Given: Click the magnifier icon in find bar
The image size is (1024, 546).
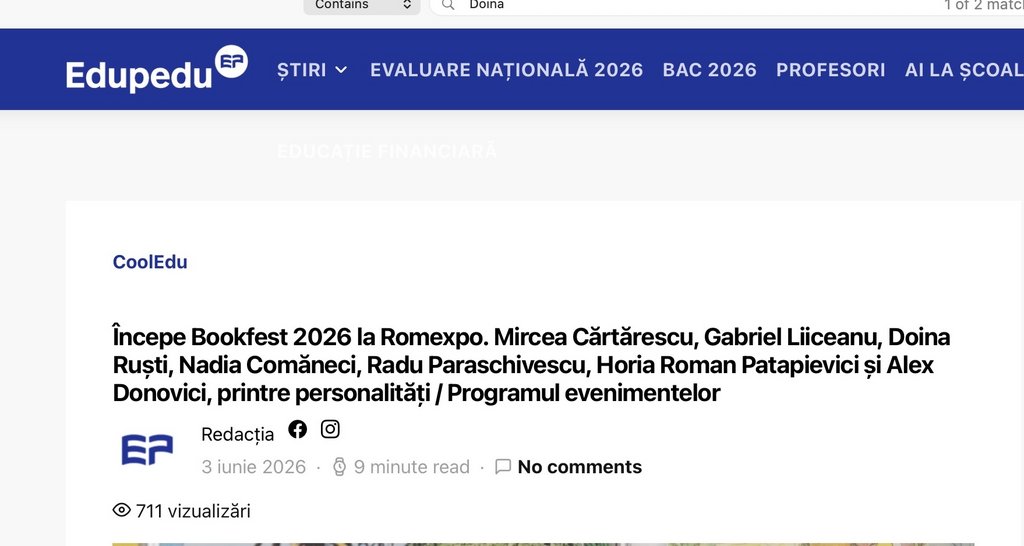Looking at the screenshot, I should point(448,5).
